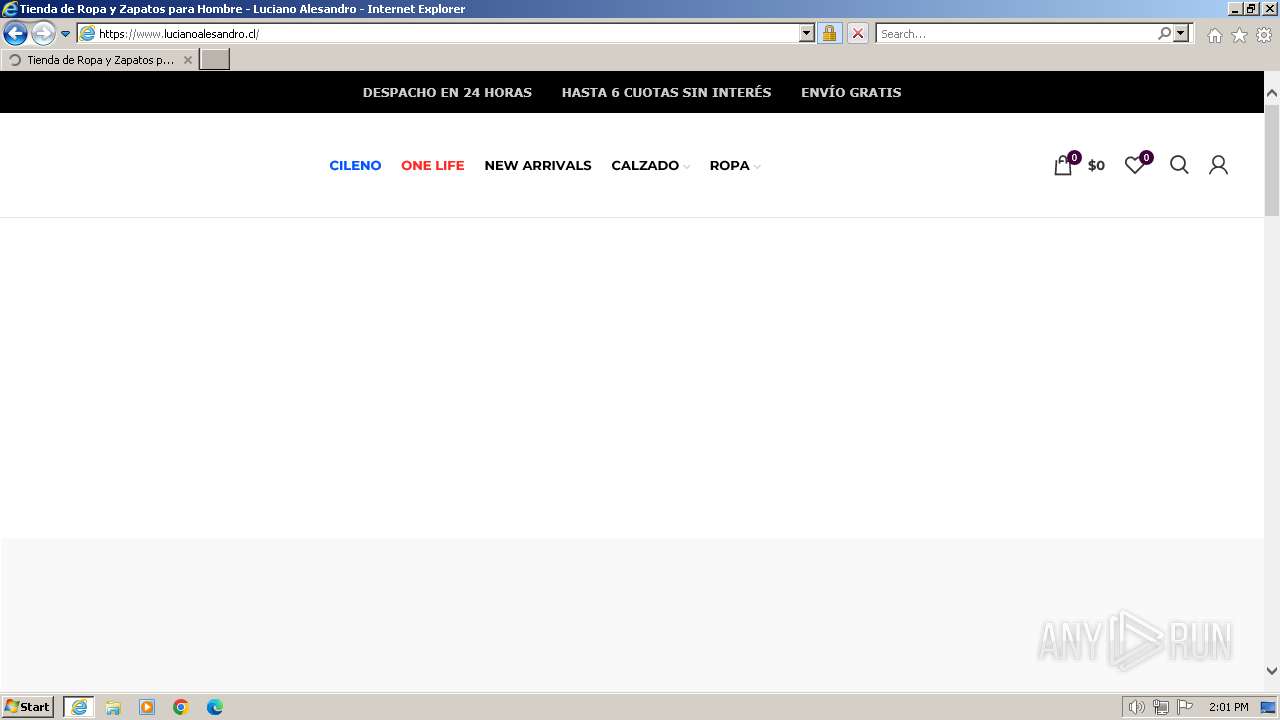Stop loading with the red X button
1280x720 pixels.
click(858, 33)
